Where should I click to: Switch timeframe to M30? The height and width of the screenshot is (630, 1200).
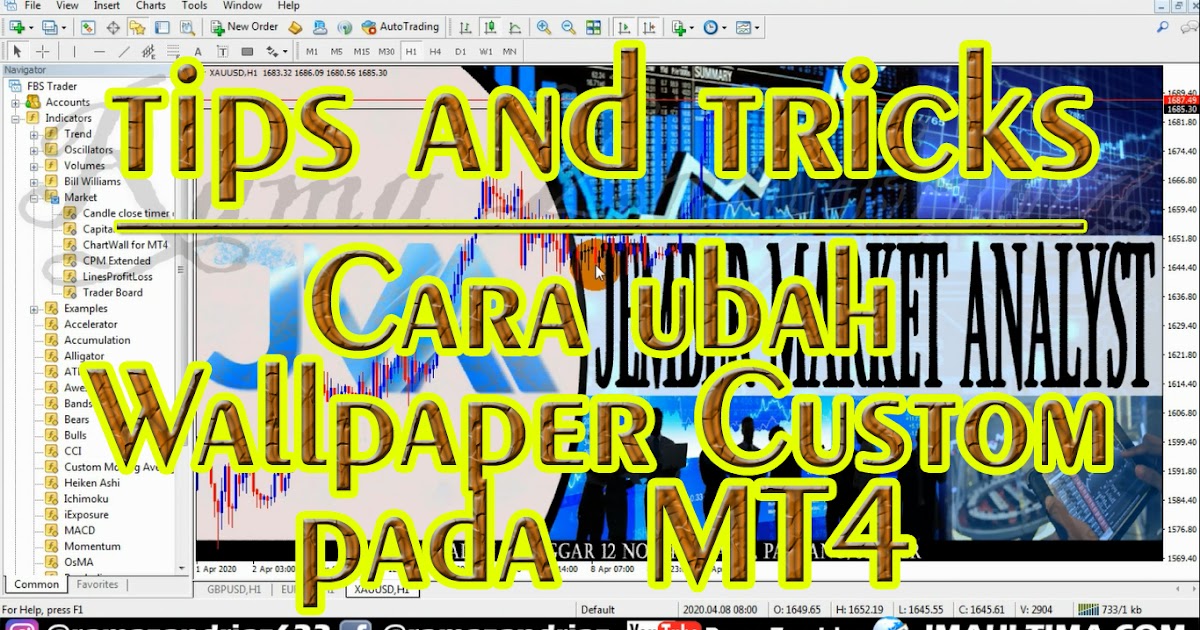pyautogui.click(x=386, y=51)
